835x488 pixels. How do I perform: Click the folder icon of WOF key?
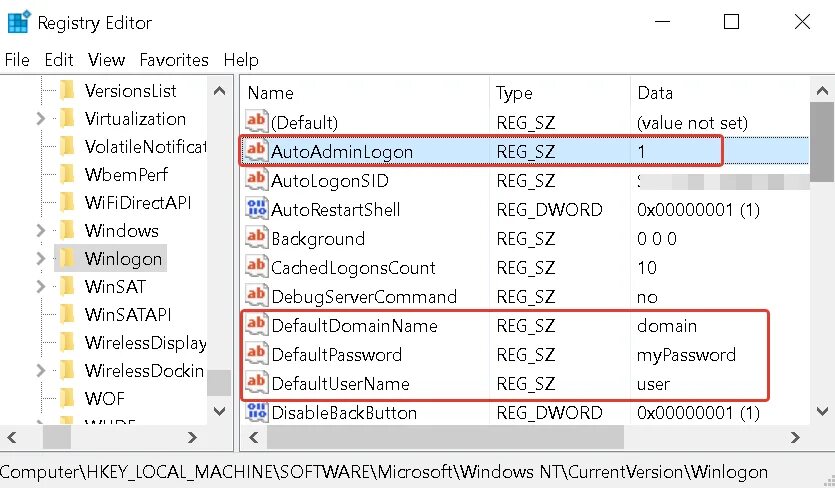(x=67, y=398)
